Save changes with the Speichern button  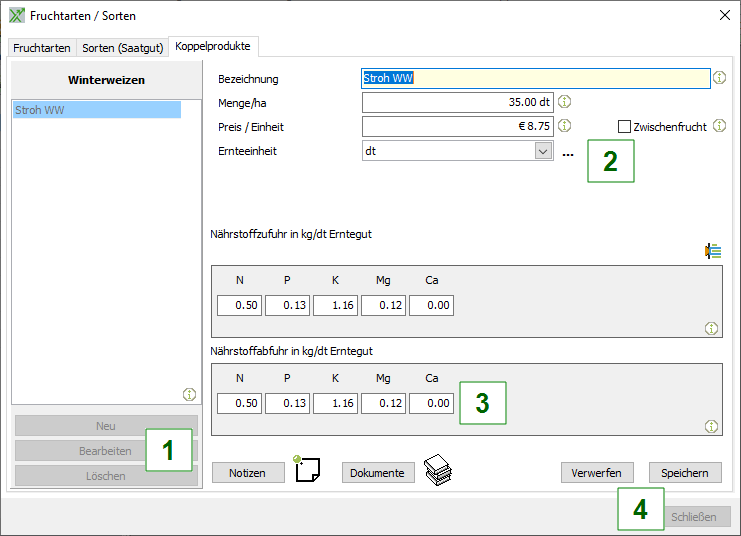[x=684, y=473]
